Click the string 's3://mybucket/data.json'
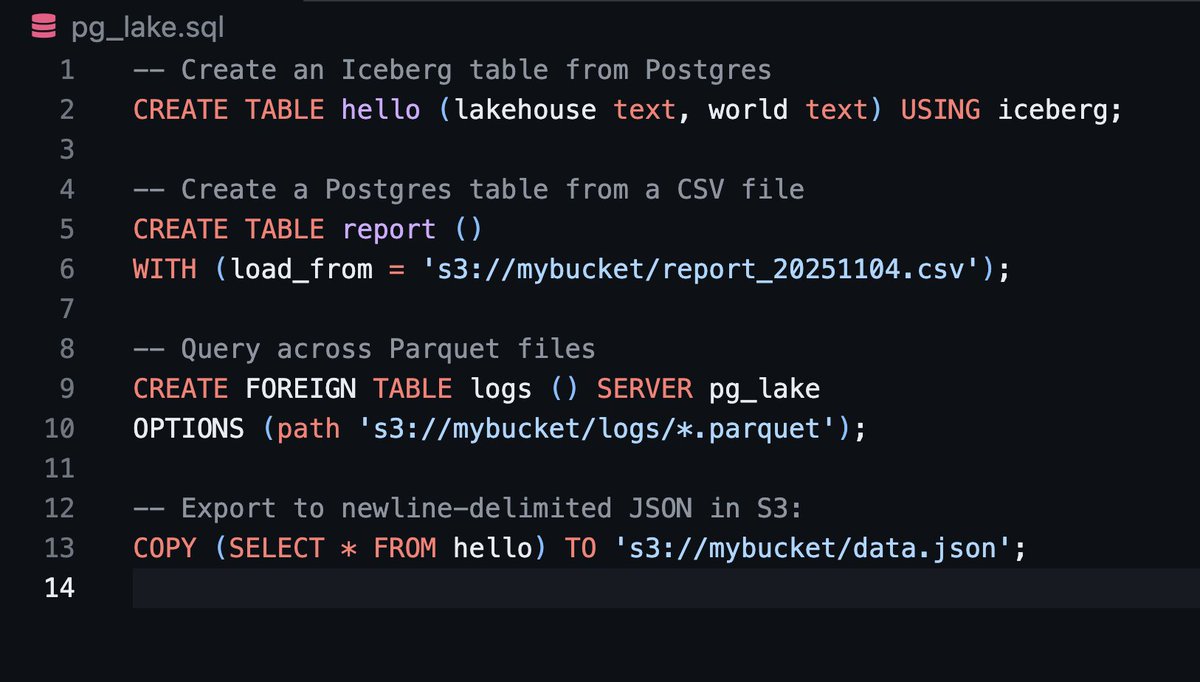Image resolution: width=1200 pixels, height=682 pixels. tap(814, 548)
